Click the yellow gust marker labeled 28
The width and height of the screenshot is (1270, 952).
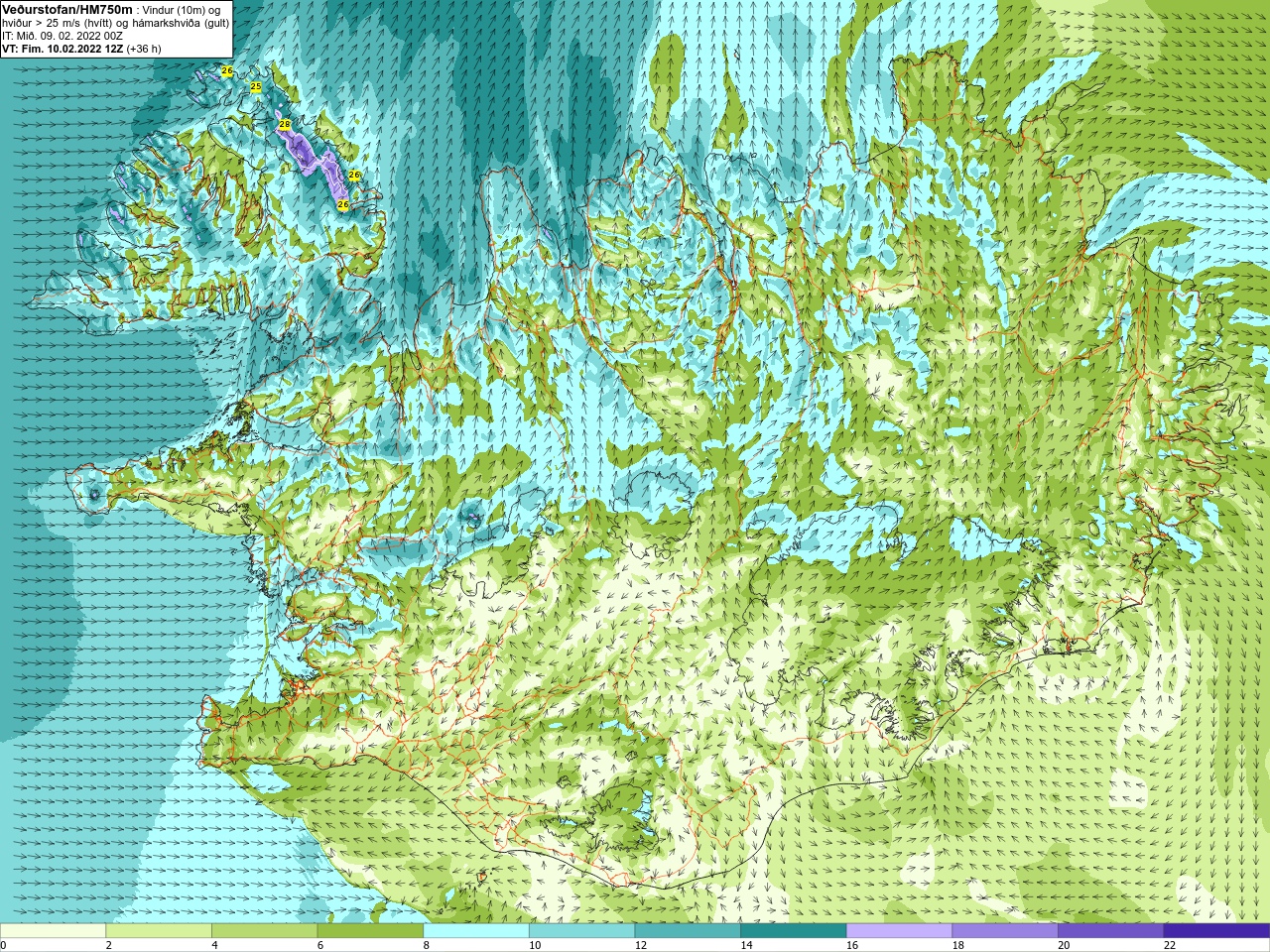[x=285, y=125]
